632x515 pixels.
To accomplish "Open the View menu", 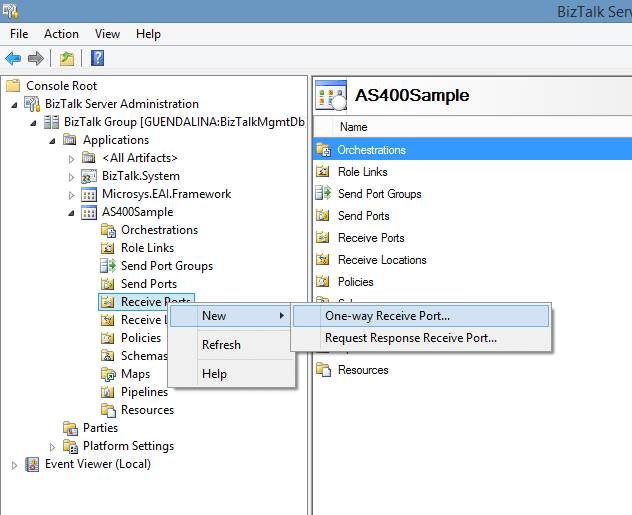I will point(107,34).
